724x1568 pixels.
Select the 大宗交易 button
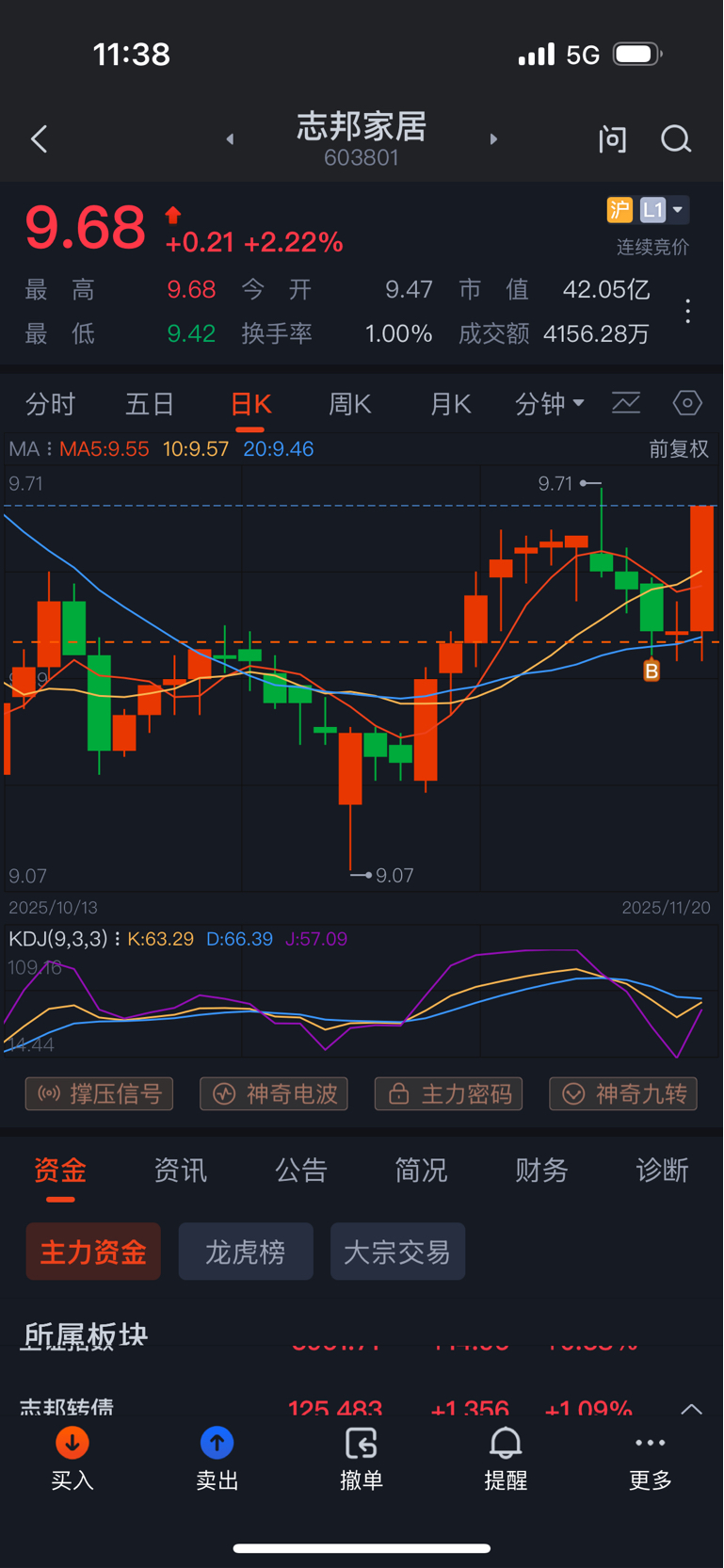pos(397,1252)
